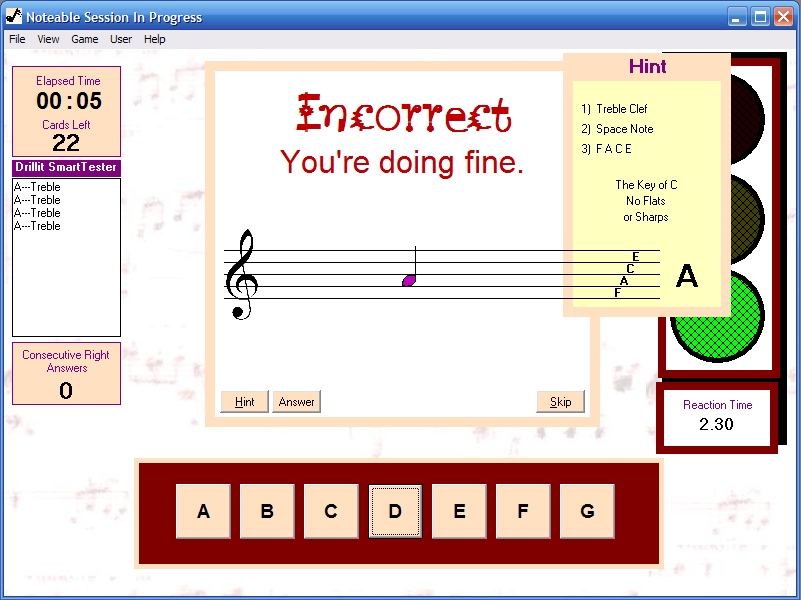
Task: Maximize the Noteable window
Action: [x=760, y=17]
